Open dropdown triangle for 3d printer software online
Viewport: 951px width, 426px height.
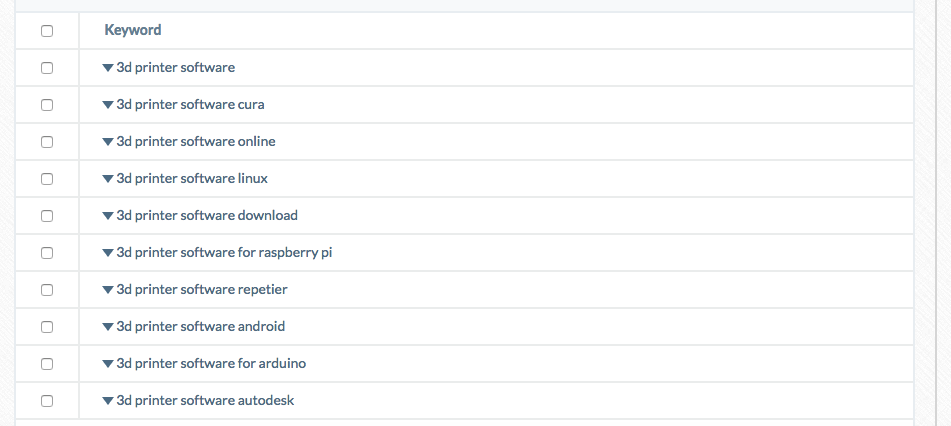(108, 142)
